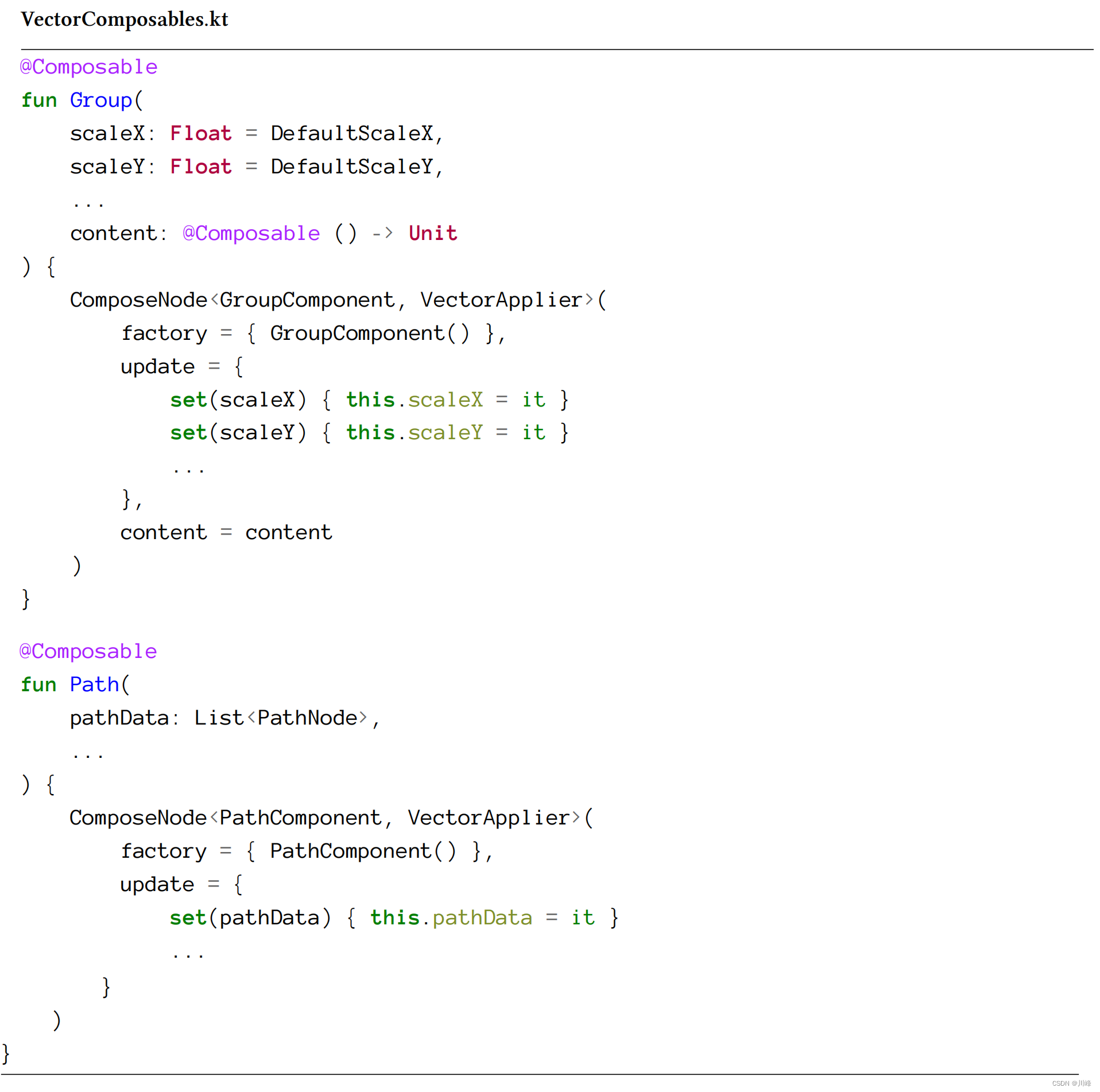
Task: Click the @Composable annotation above fun Group
Action: click(89, 67)
